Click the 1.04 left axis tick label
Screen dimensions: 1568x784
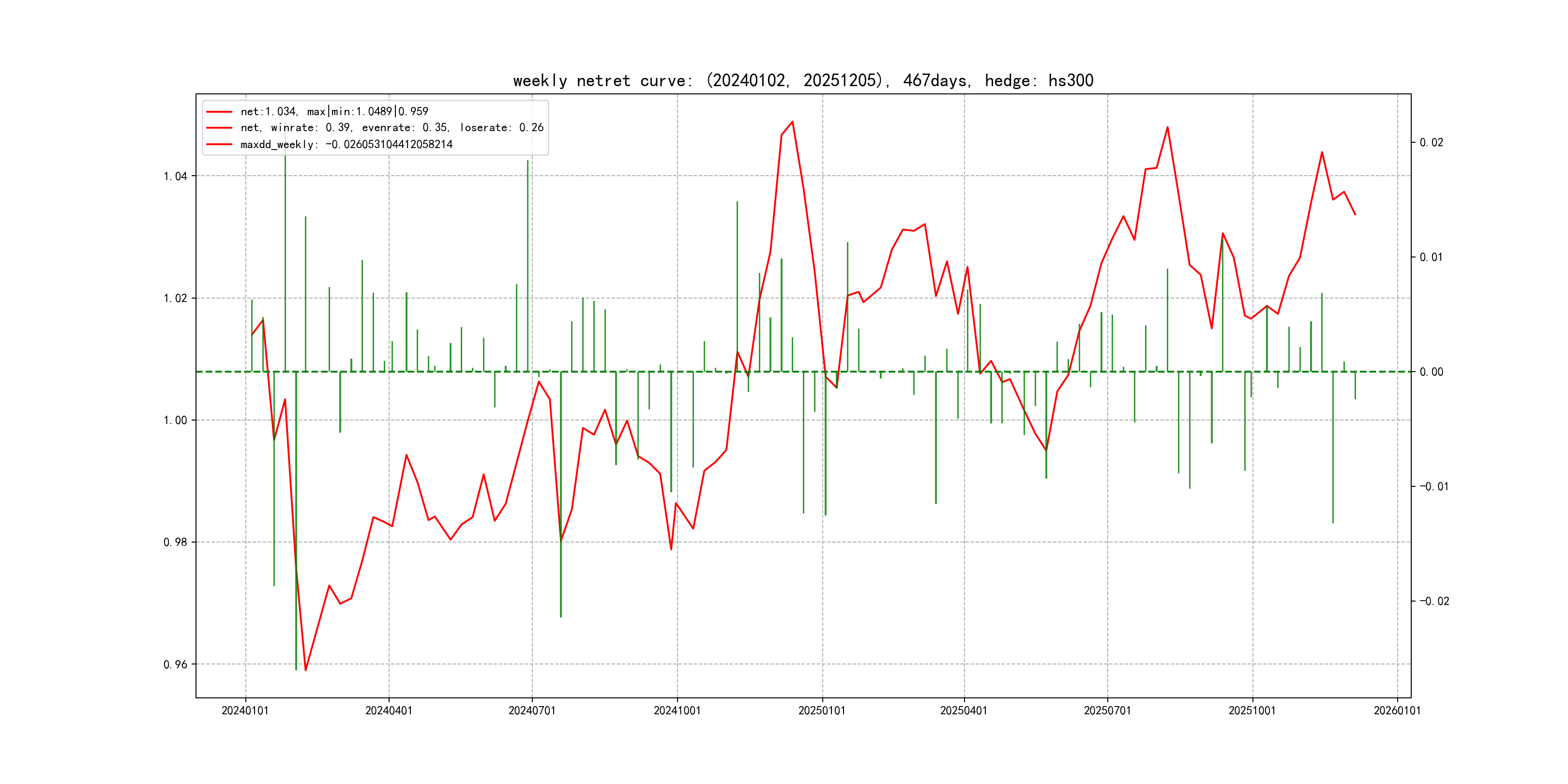tap(175, 177)
